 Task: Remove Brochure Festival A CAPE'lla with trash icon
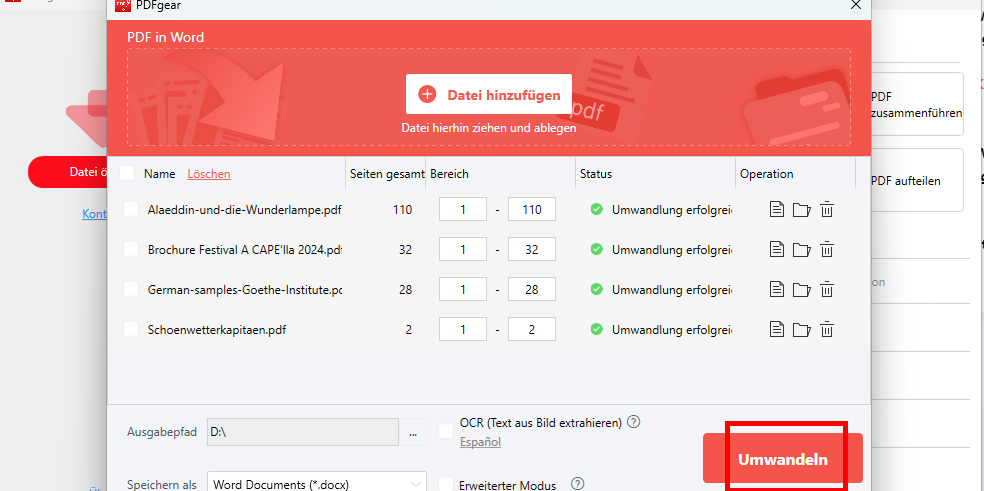coord(827,249)
